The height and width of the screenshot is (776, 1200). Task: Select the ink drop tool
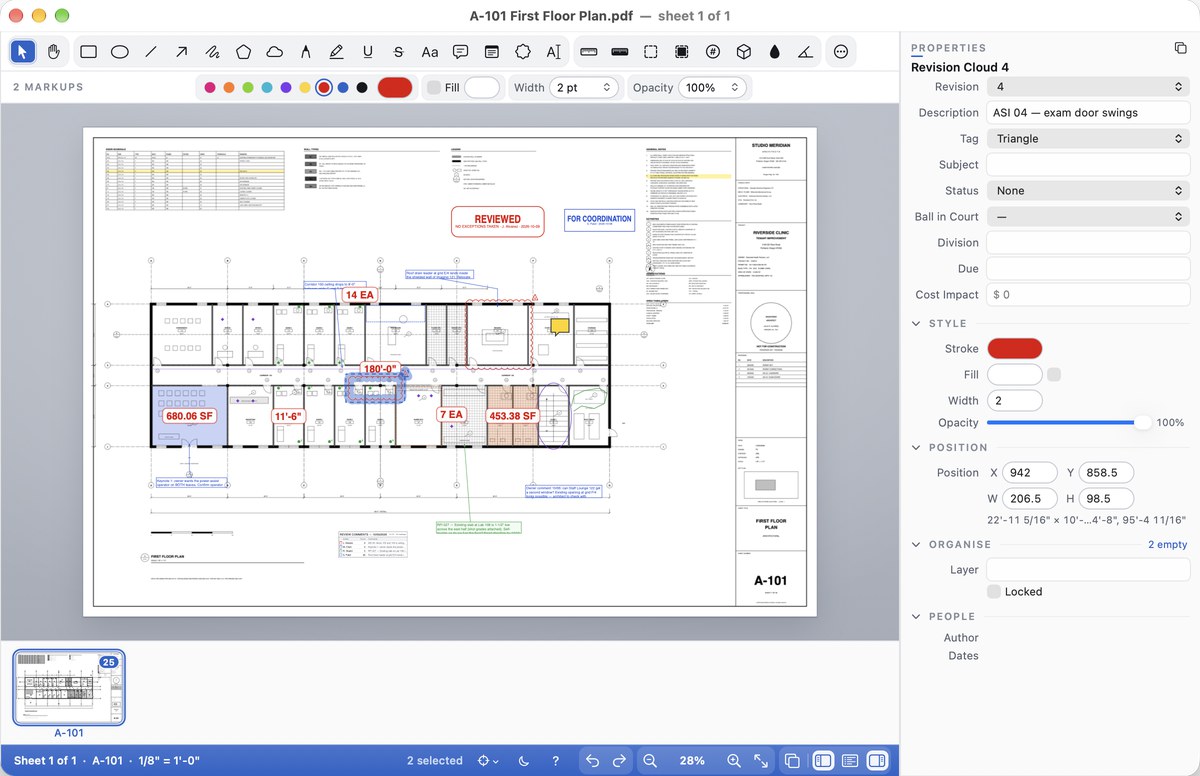coord(774,52)
